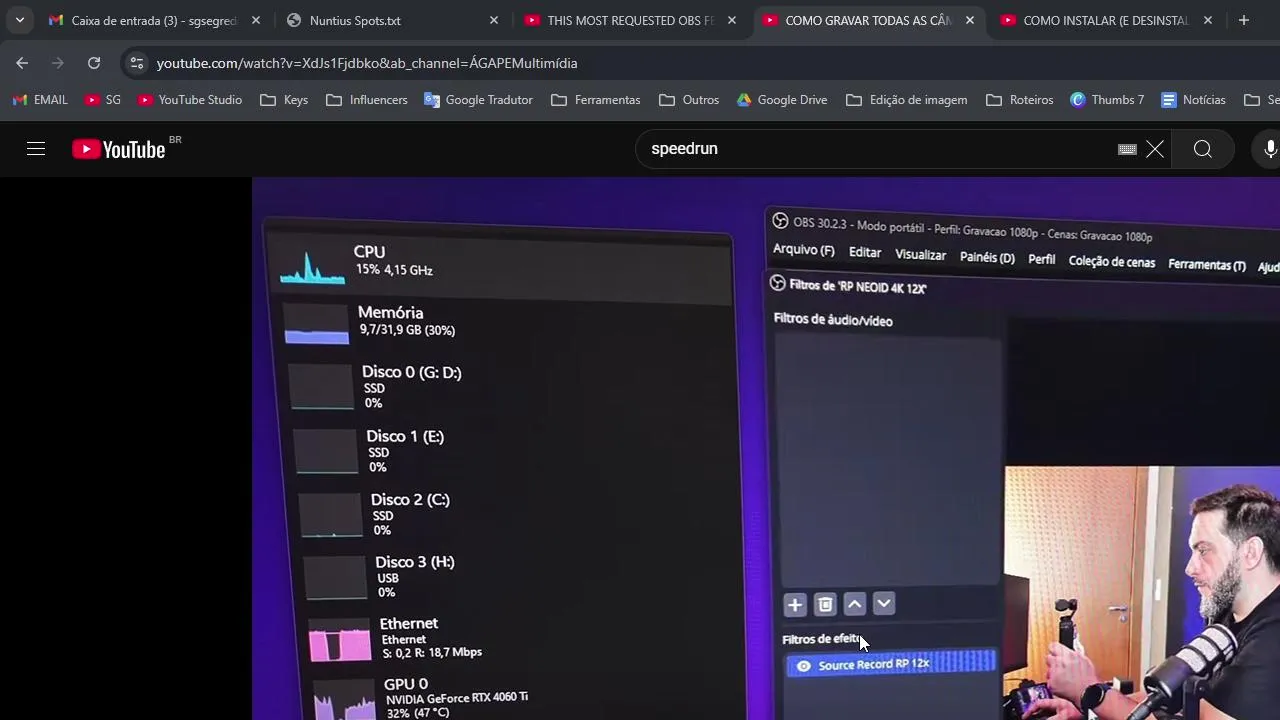Click the CPU usage graph thumbnail
The image size is (1280, 720).
point(312,266)
